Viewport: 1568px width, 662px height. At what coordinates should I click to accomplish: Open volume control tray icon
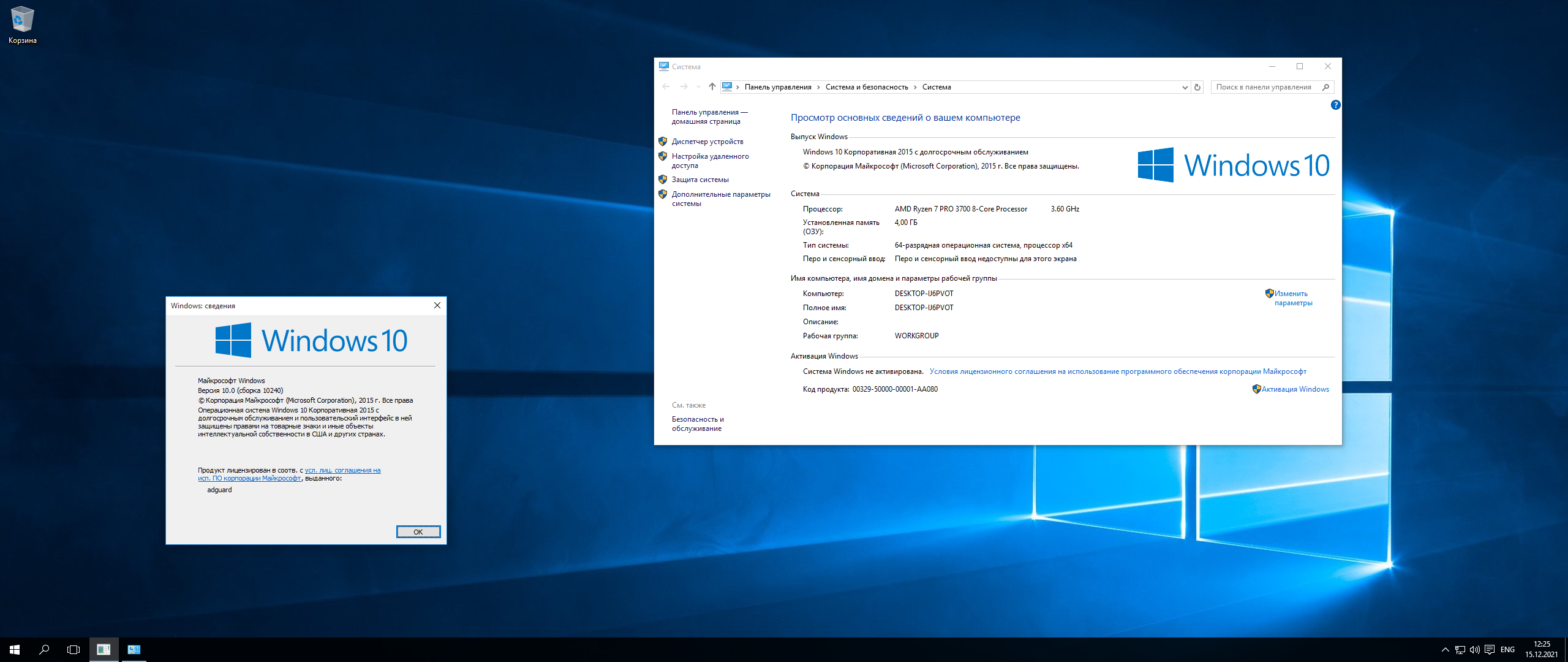pyautogui.click(x=1475, y=650)
